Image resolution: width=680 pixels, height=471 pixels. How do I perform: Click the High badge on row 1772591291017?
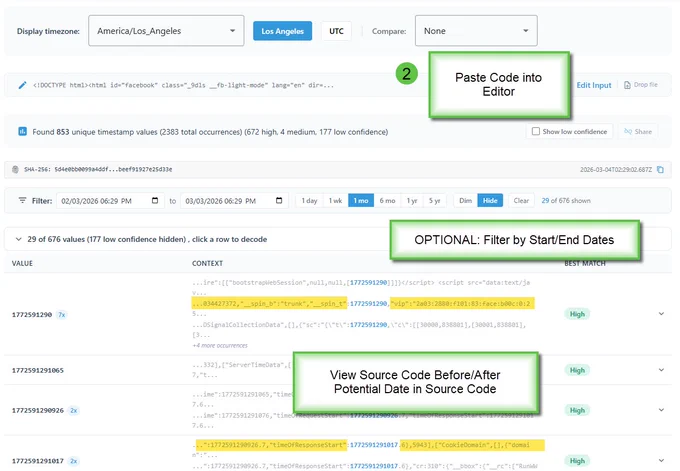click(577, 461)
